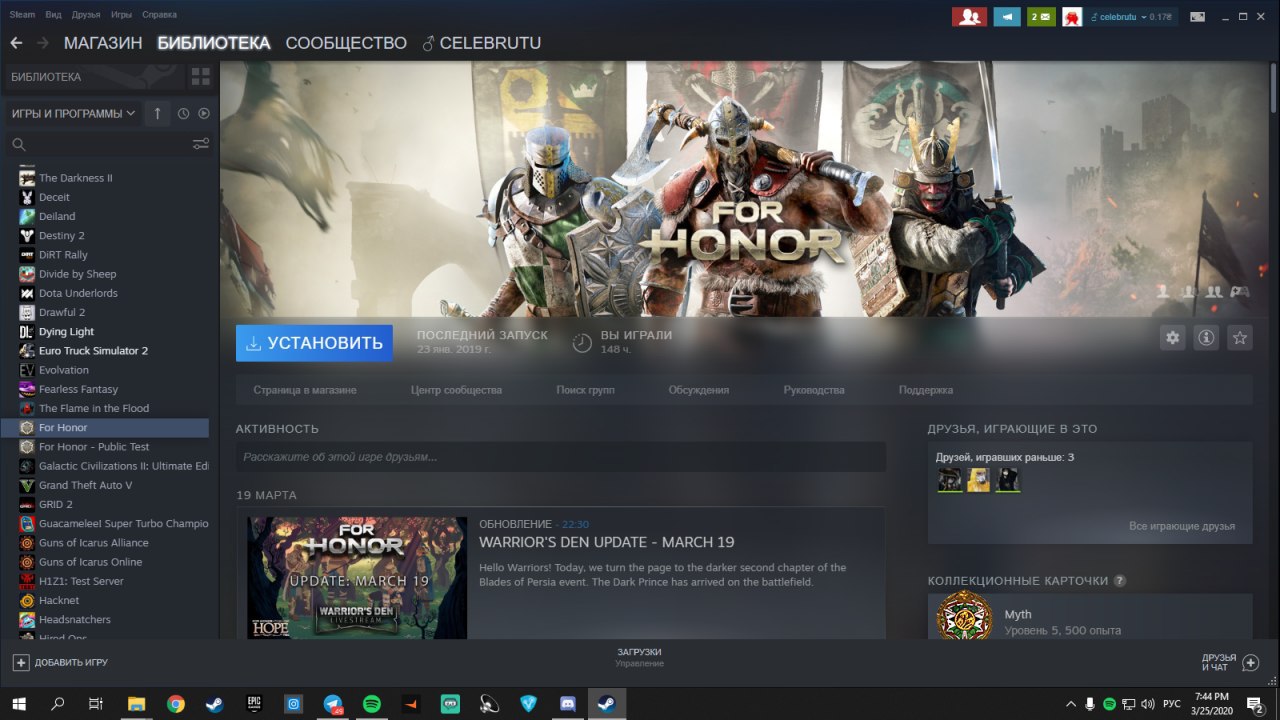
Task: Open Steam menu
Action: 22,15
